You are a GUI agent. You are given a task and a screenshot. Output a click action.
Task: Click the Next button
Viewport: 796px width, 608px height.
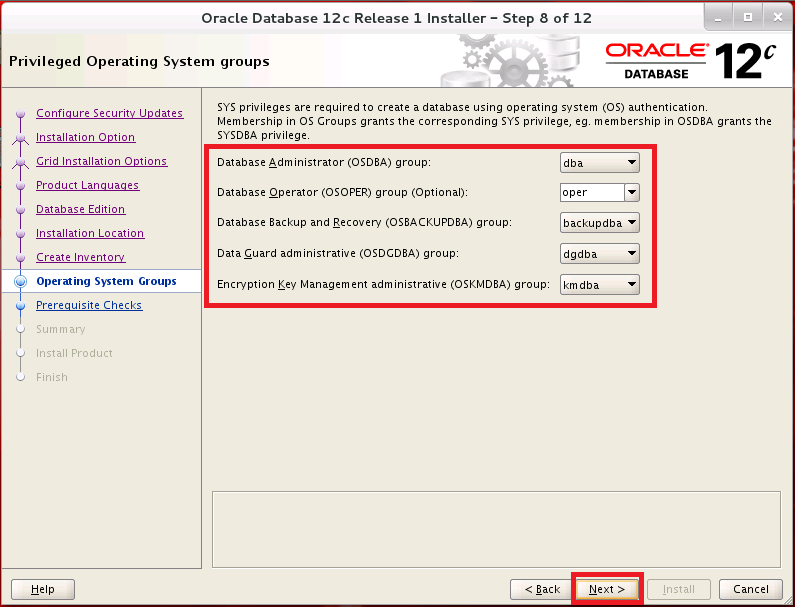point(607,589)
